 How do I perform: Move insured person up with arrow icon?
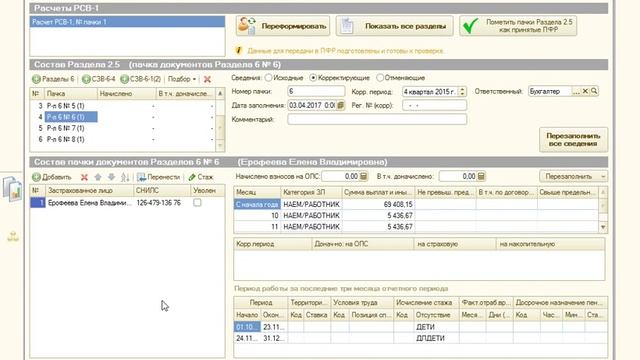[98, 177]
